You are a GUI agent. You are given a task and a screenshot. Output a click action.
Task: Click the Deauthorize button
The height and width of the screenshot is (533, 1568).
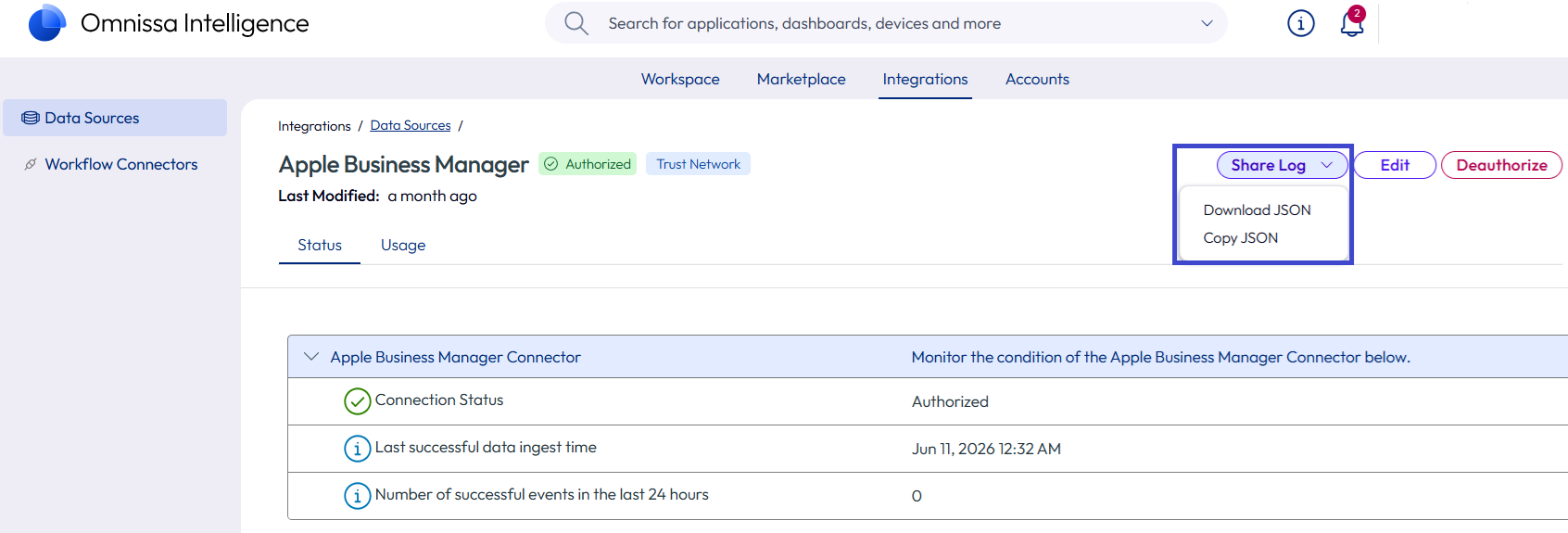click(x=1501, y=165)
